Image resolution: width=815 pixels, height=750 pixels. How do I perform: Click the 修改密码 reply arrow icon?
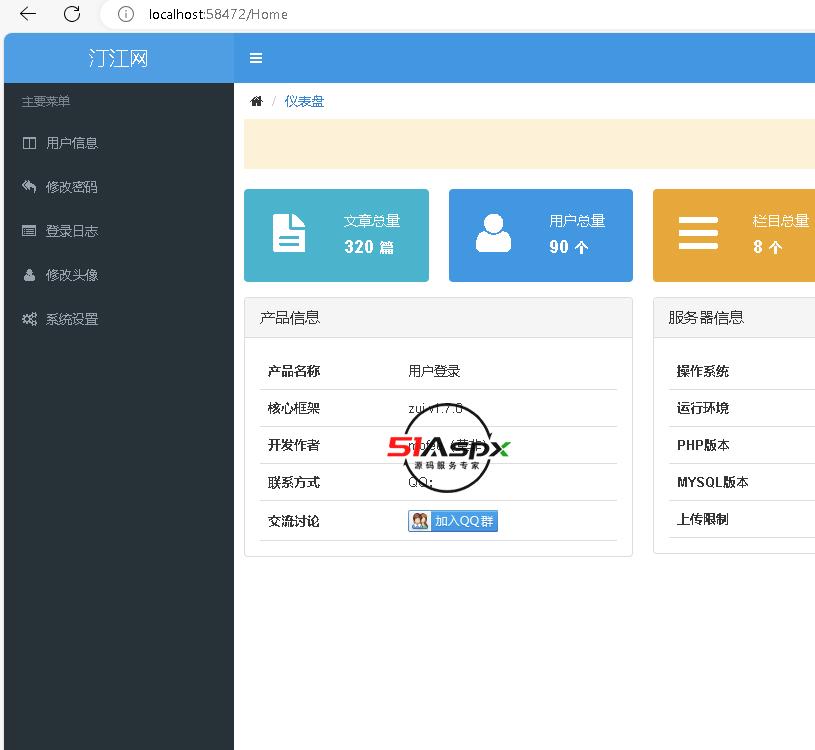coord(29,187)
